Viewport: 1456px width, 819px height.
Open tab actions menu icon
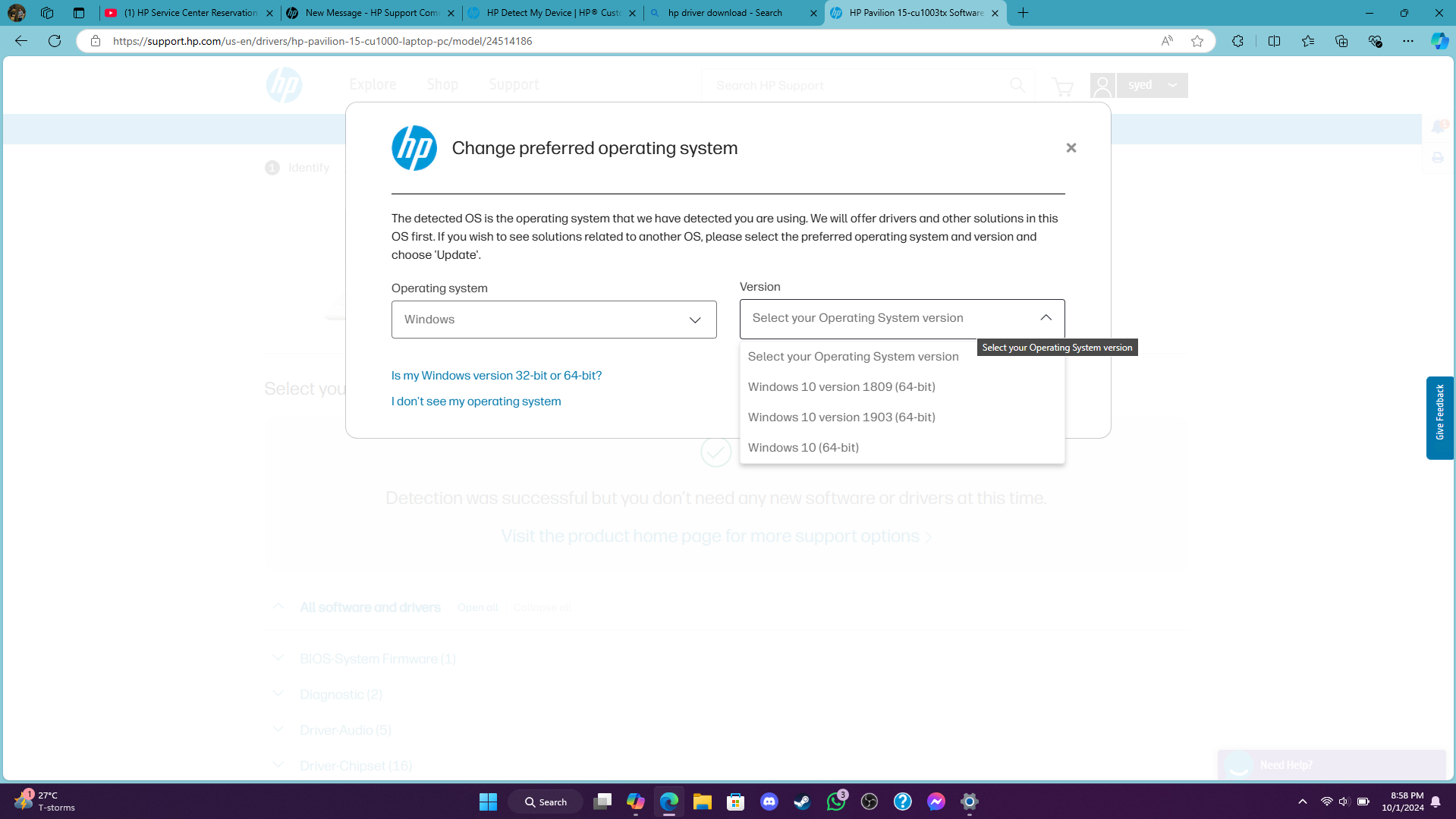[79, 13]
